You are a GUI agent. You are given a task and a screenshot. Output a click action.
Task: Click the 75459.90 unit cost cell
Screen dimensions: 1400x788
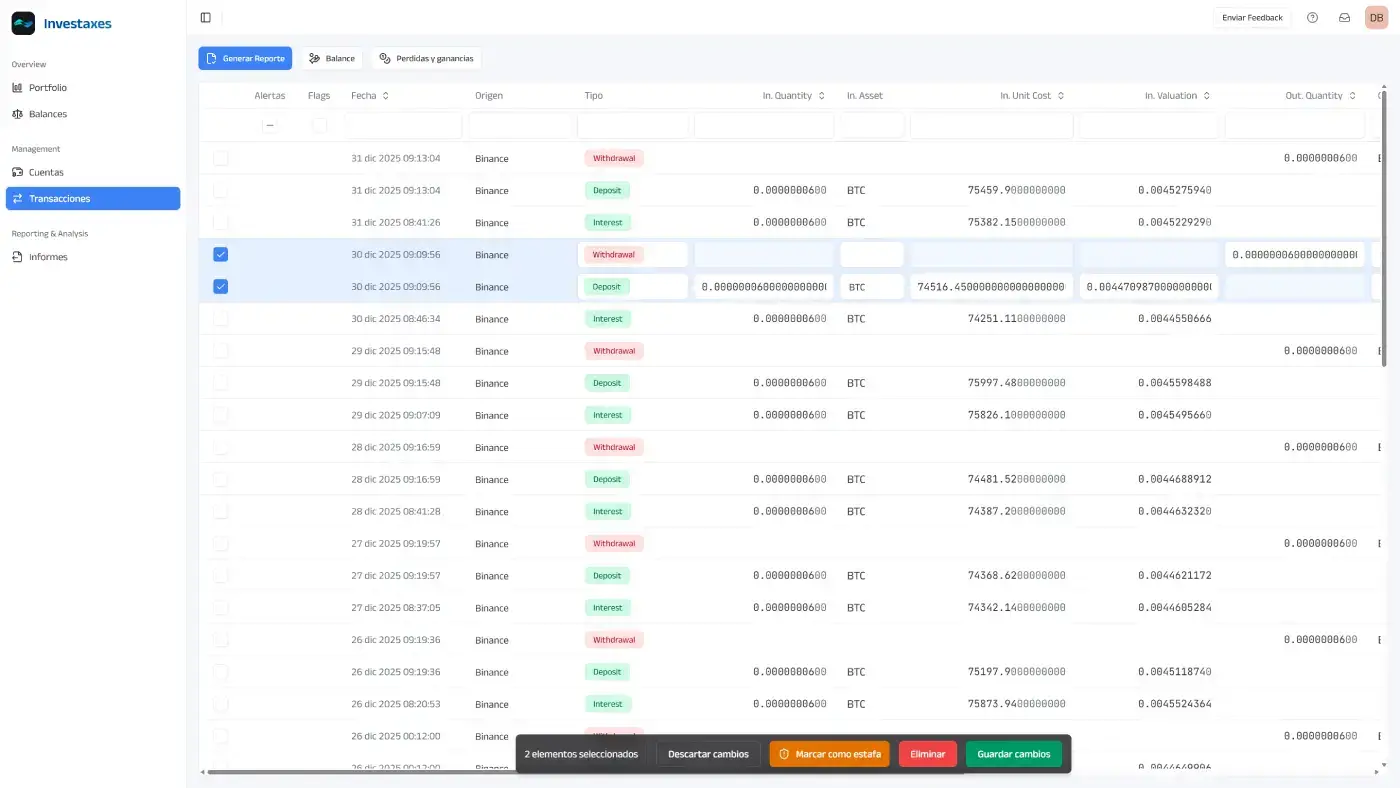1017,190
